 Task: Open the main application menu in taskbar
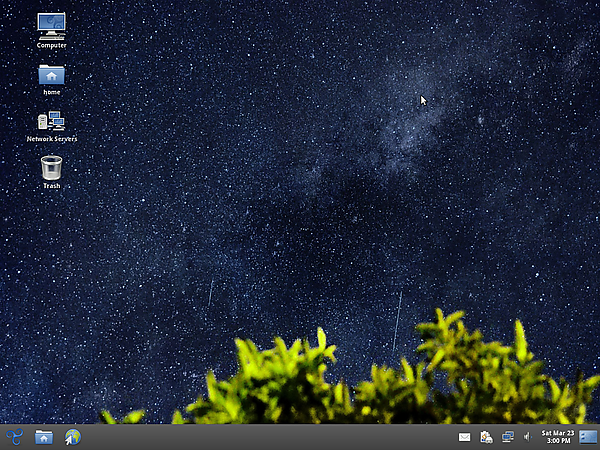click(14, 436)
